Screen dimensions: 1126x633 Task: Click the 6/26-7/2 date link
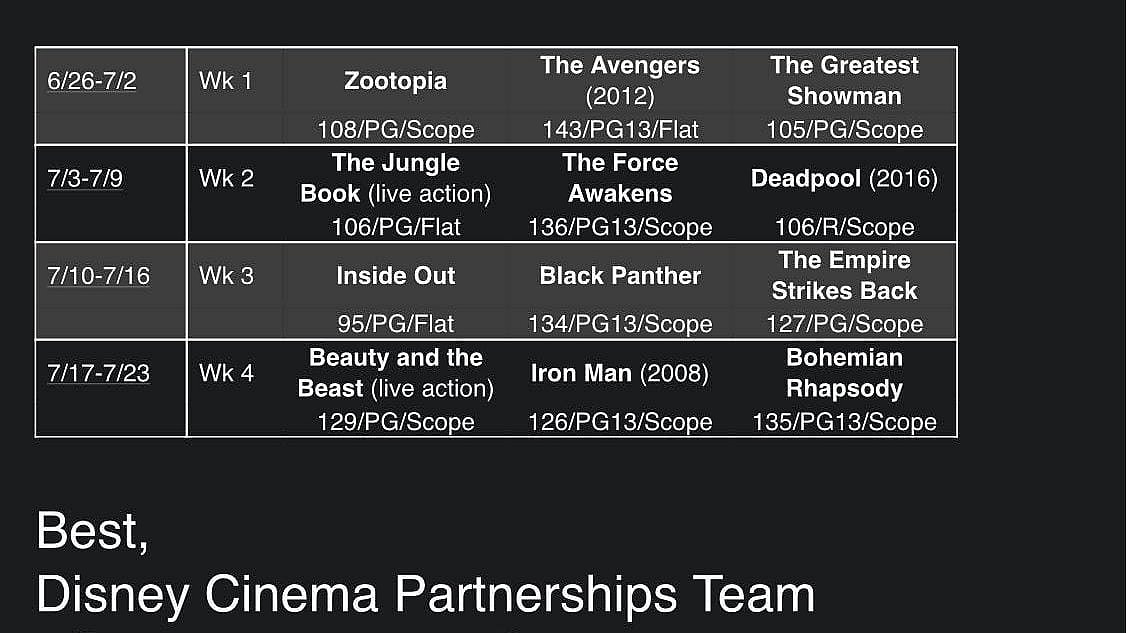(x=92, y=81)
